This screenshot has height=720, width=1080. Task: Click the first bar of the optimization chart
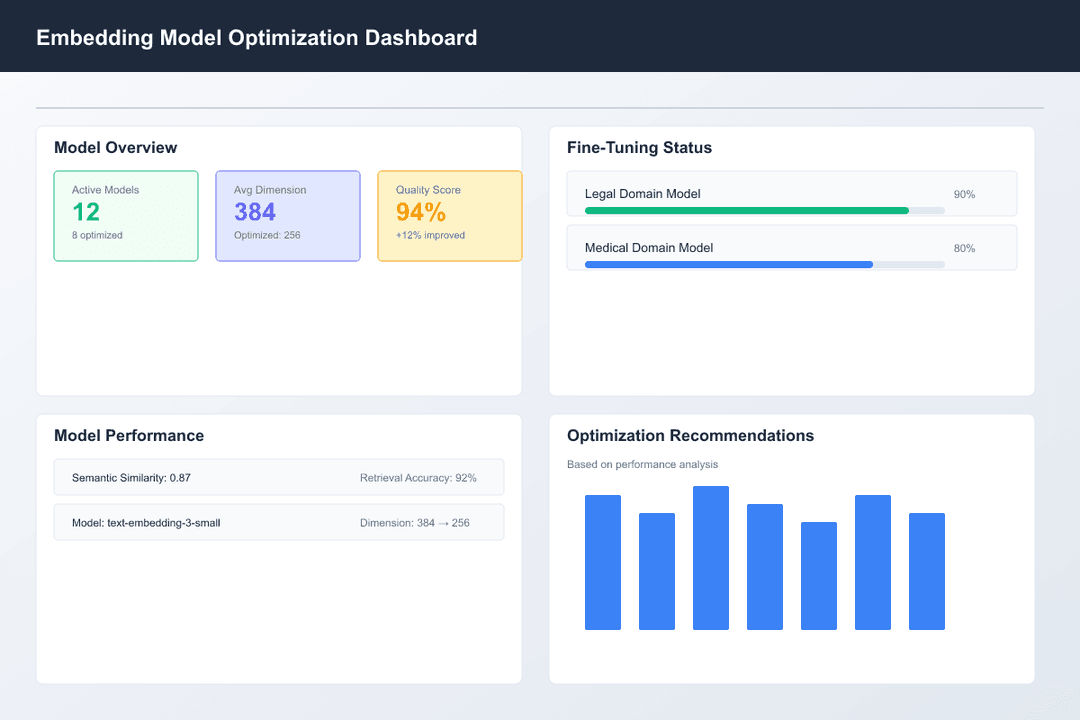pyautogui.click(x=603, y=562)
